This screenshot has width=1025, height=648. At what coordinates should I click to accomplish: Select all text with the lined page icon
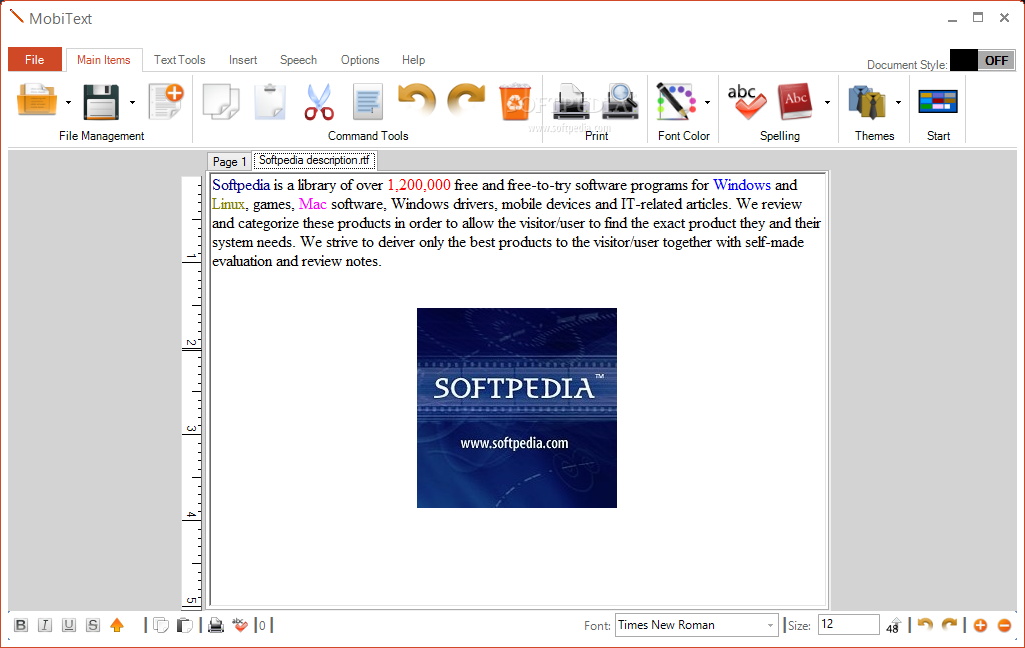(368, 101)
